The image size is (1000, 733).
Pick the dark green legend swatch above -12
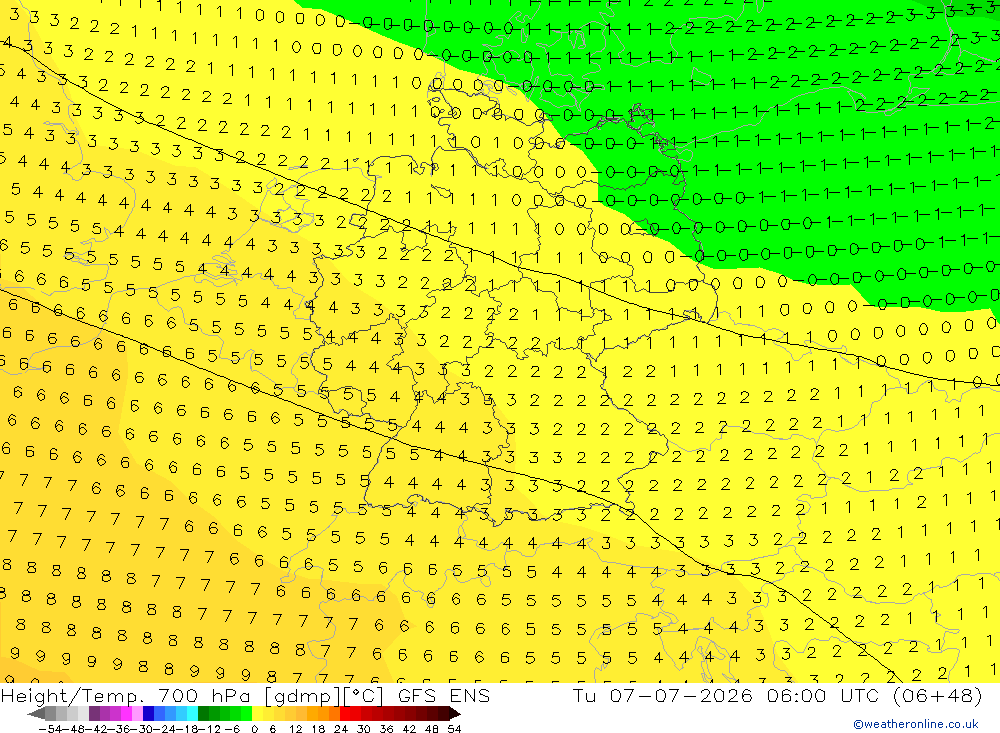click(x=203, y=714)
